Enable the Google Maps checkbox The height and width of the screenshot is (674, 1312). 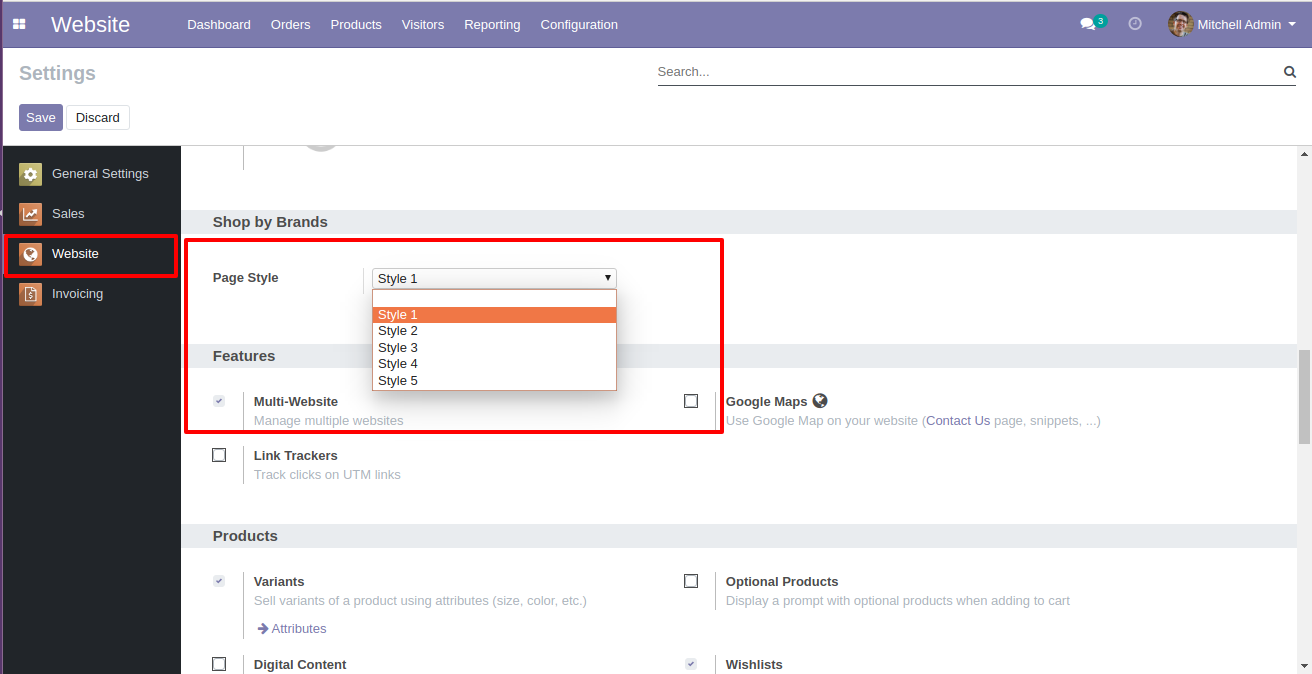[691, 401]
